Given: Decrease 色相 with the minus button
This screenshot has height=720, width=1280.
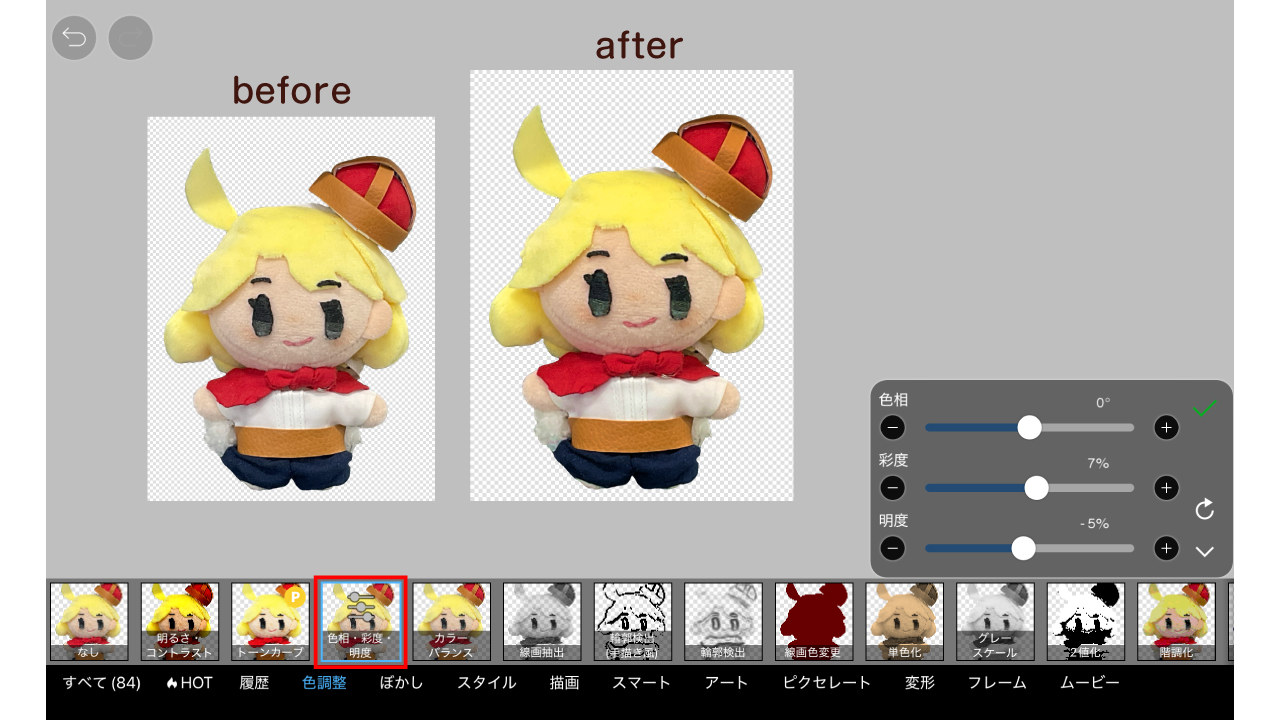Looking at the screenshot, I should click(893, 428).
